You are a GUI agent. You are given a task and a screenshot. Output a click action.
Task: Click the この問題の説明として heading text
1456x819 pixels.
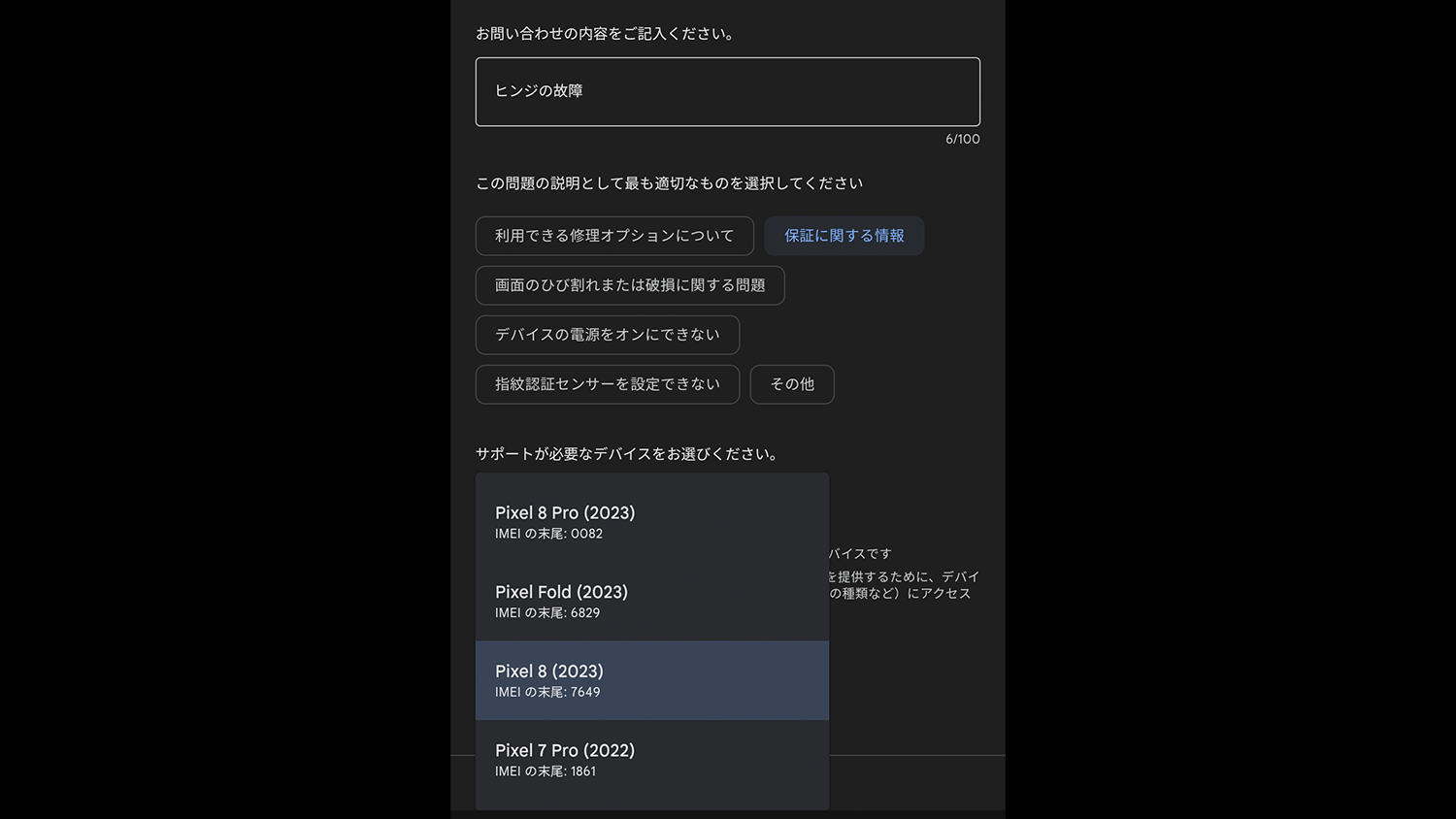[x=669, y=183]
